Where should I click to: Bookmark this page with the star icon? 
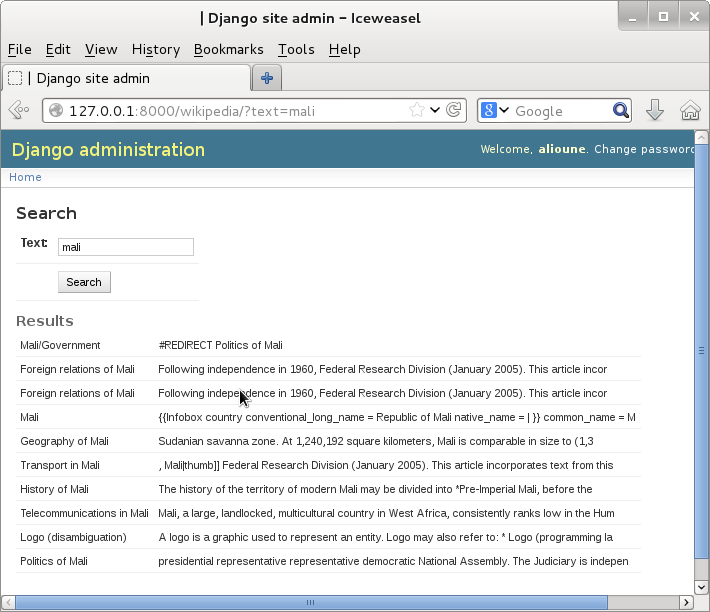point(417,110)
